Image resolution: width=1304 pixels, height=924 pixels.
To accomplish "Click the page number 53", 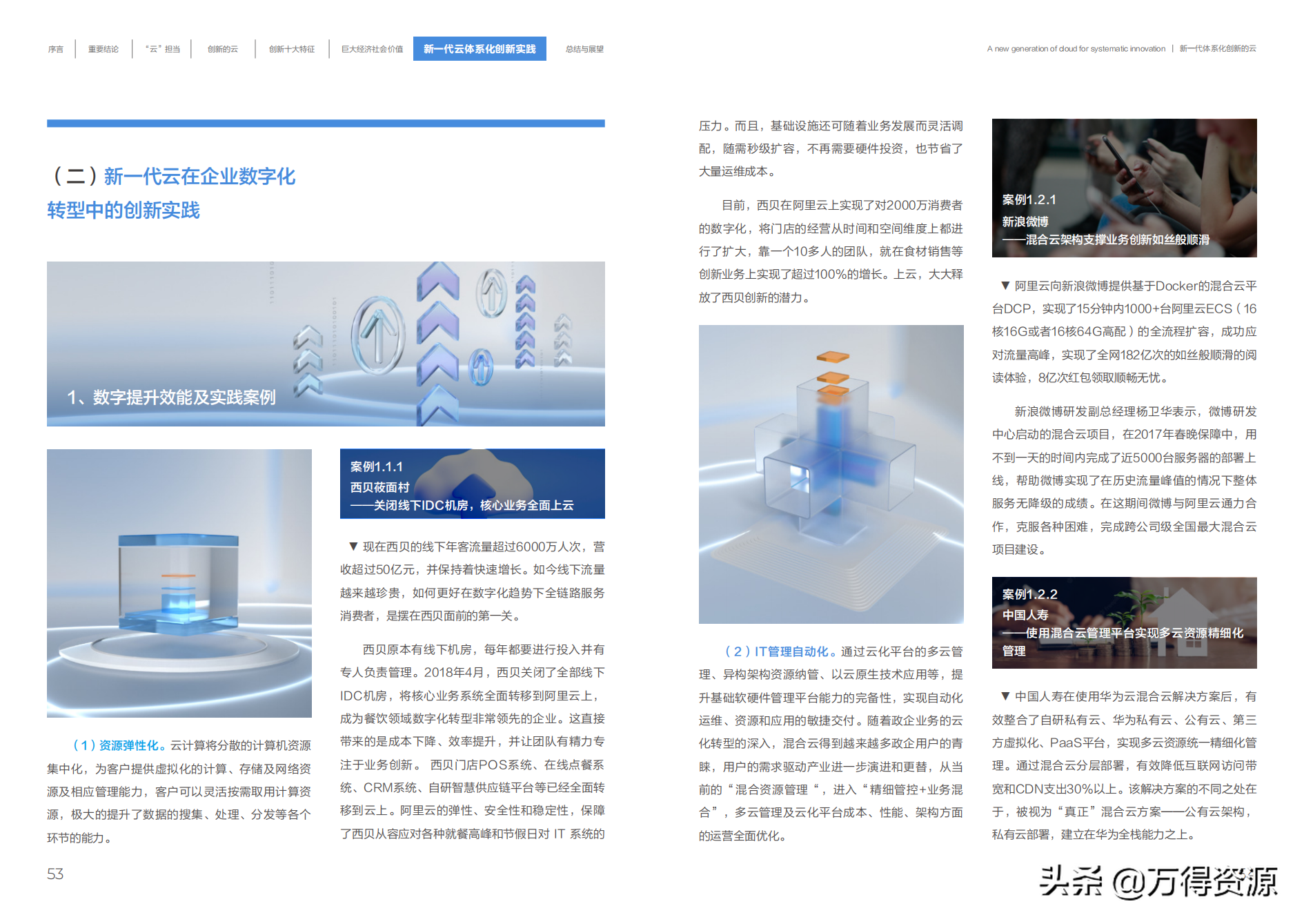I will (55, 874).
